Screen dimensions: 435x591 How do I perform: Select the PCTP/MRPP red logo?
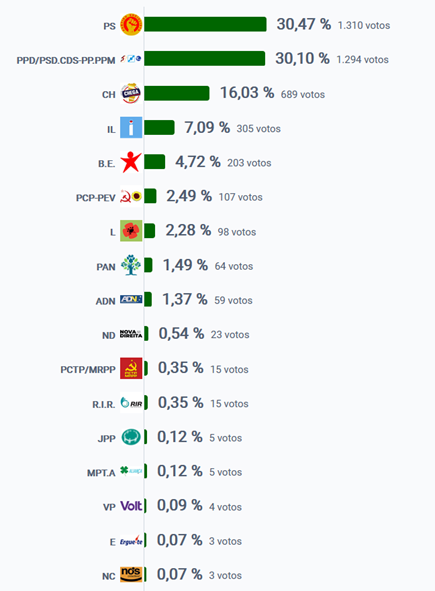(131, 368)
